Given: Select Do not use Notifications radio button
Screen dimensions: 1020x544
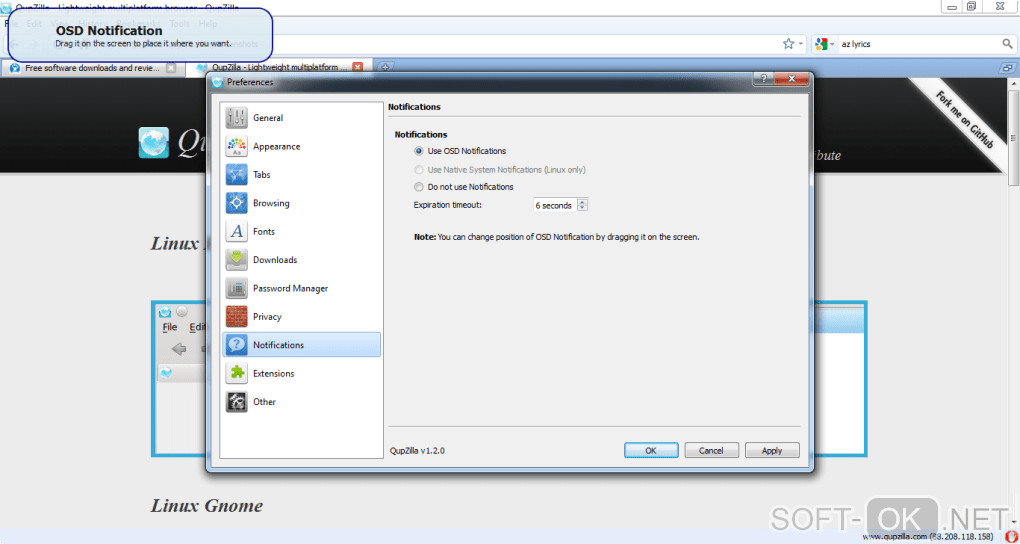Looking at the screenshot, I should click(419, 187).
